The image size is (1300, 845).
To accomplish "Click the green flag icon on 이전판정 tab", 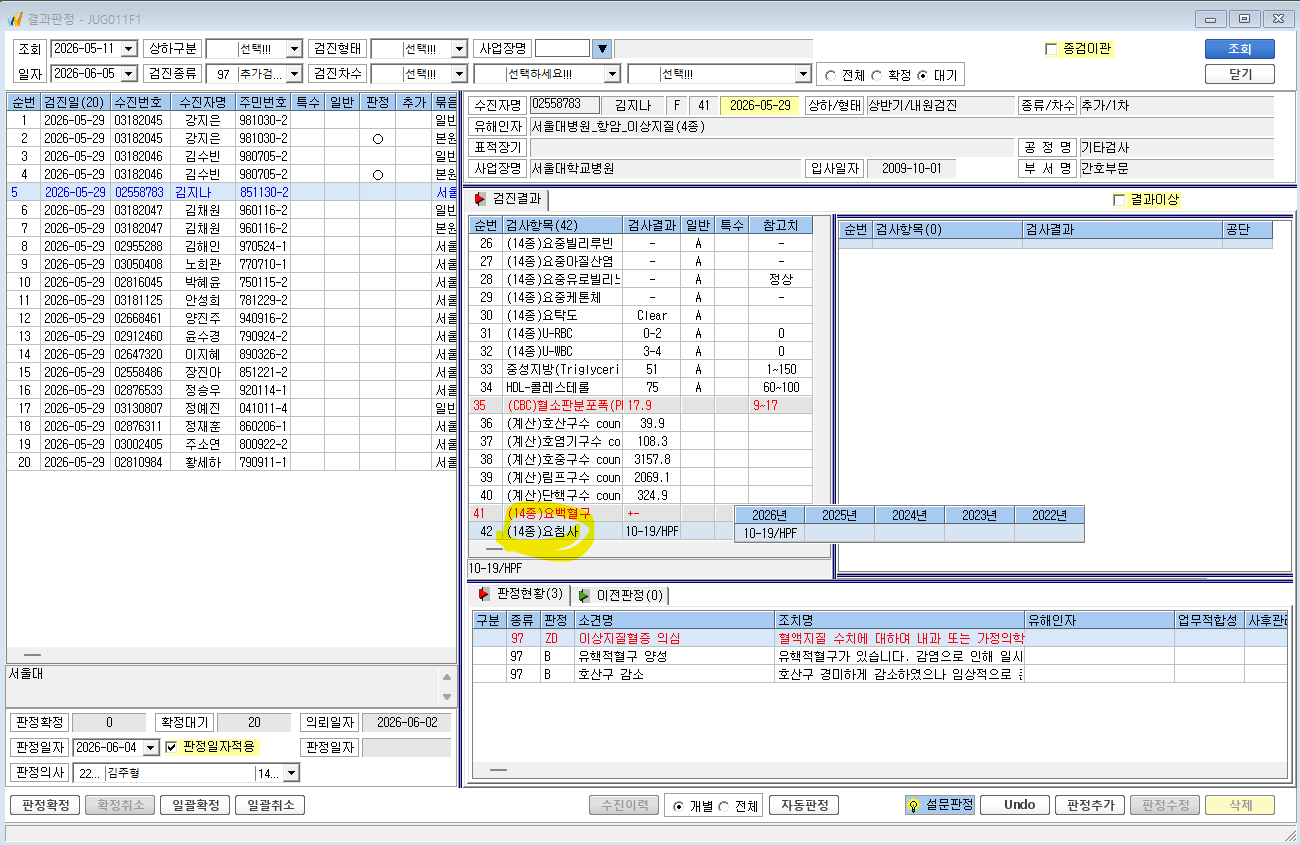I will [x=584, y=595].
